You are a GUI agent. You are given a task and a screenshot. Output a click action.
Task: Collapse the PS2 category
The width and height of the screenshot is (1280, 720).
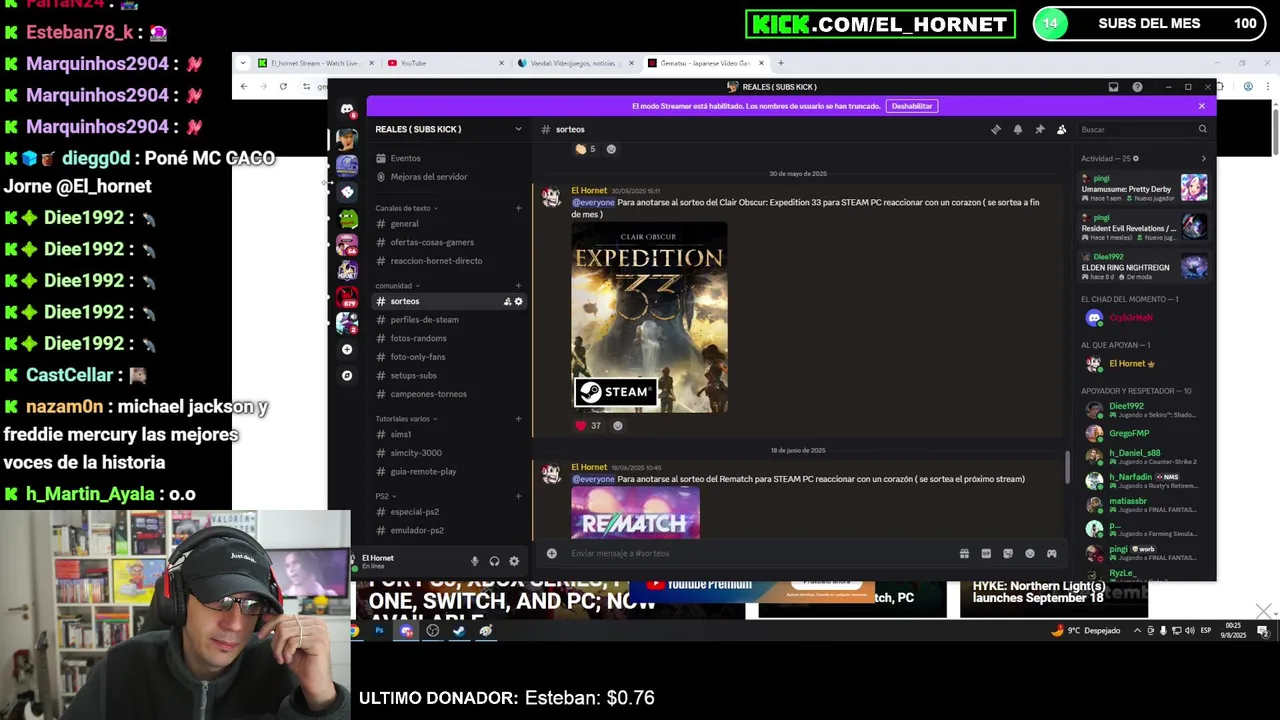click(386, 496)
